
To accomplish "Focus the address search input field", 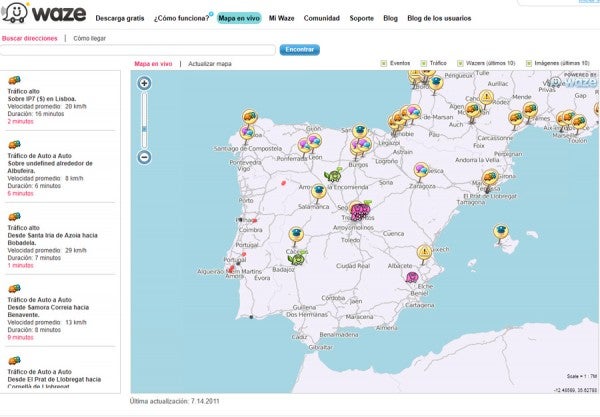I will 137,50.
